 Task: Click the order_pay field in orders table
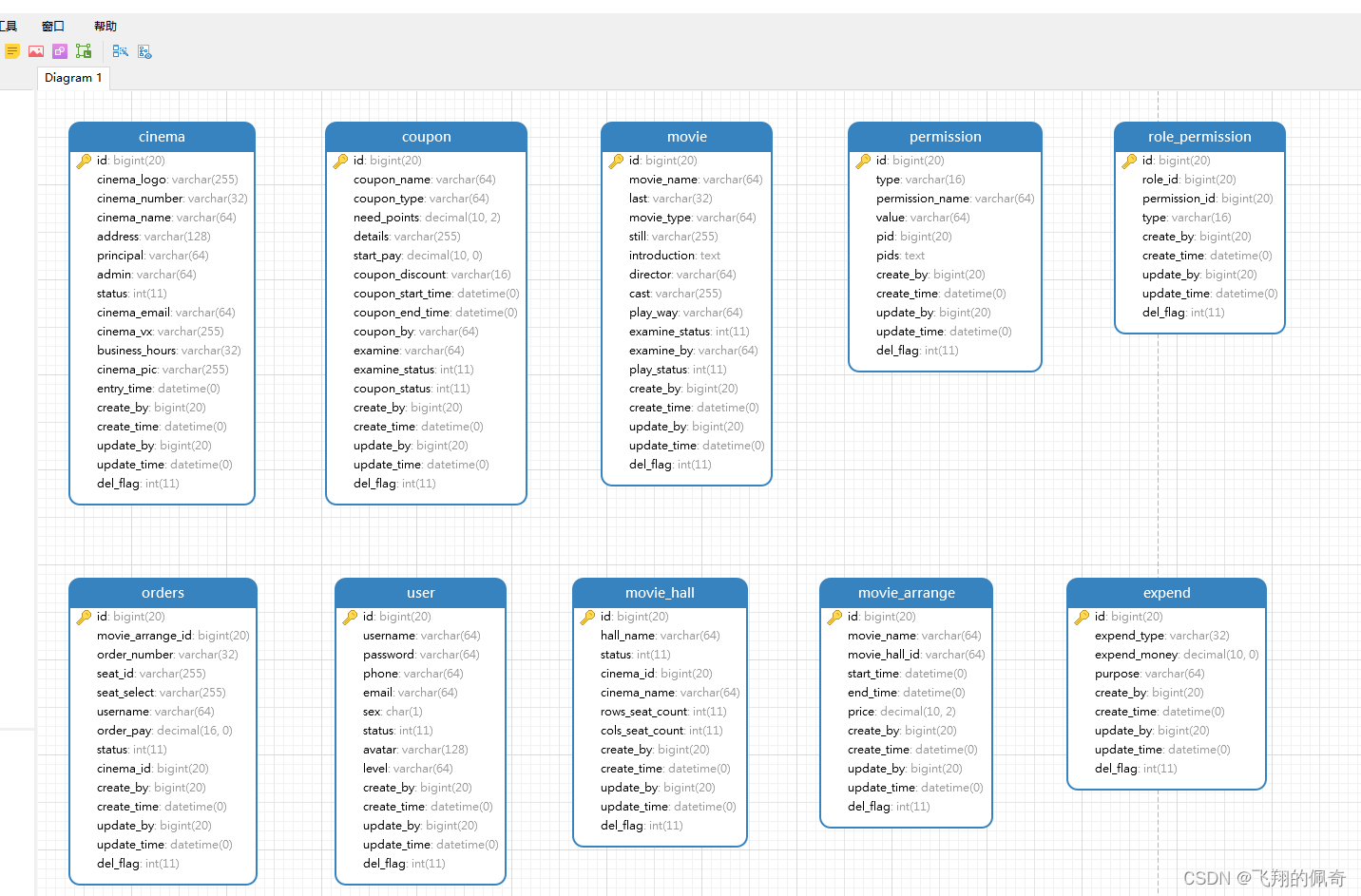click(x=164, y=731)
